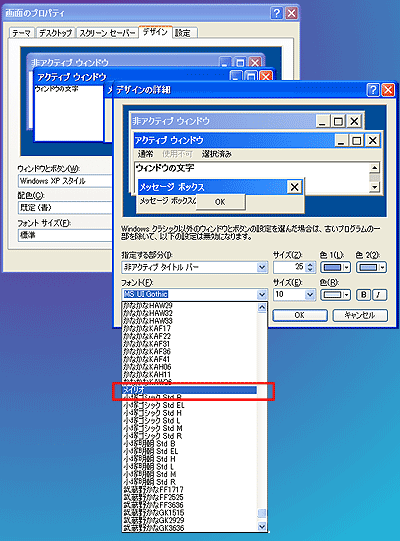400x541 pixels.
Task: Select かなかなHAW29 in the font list
Action: point(189,306)
